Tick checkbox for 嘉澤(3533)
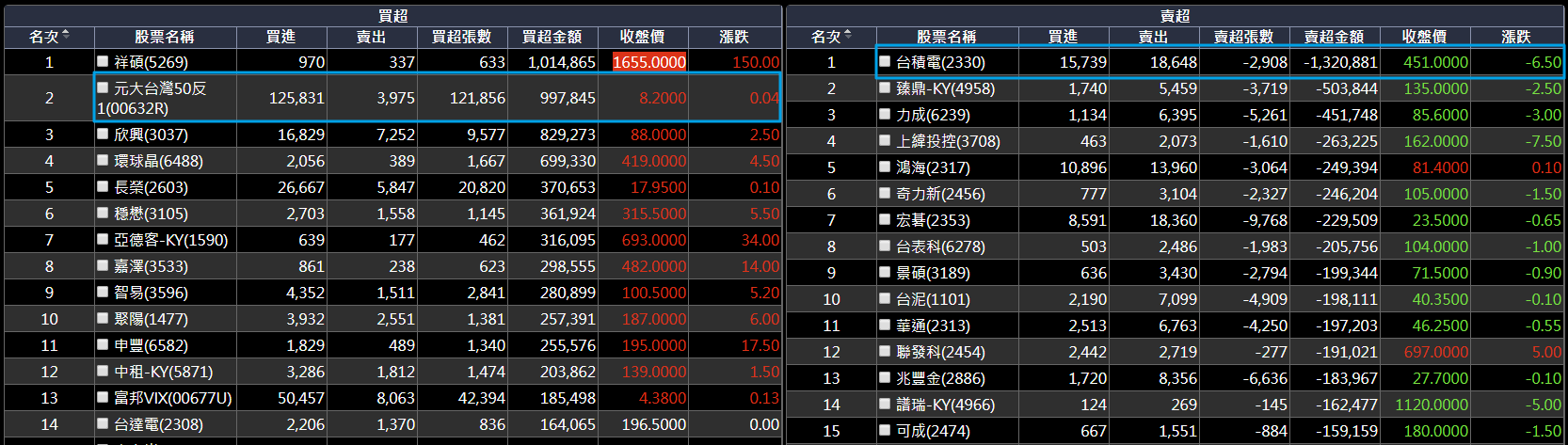The image size is (1568, 445). (103, 265)
